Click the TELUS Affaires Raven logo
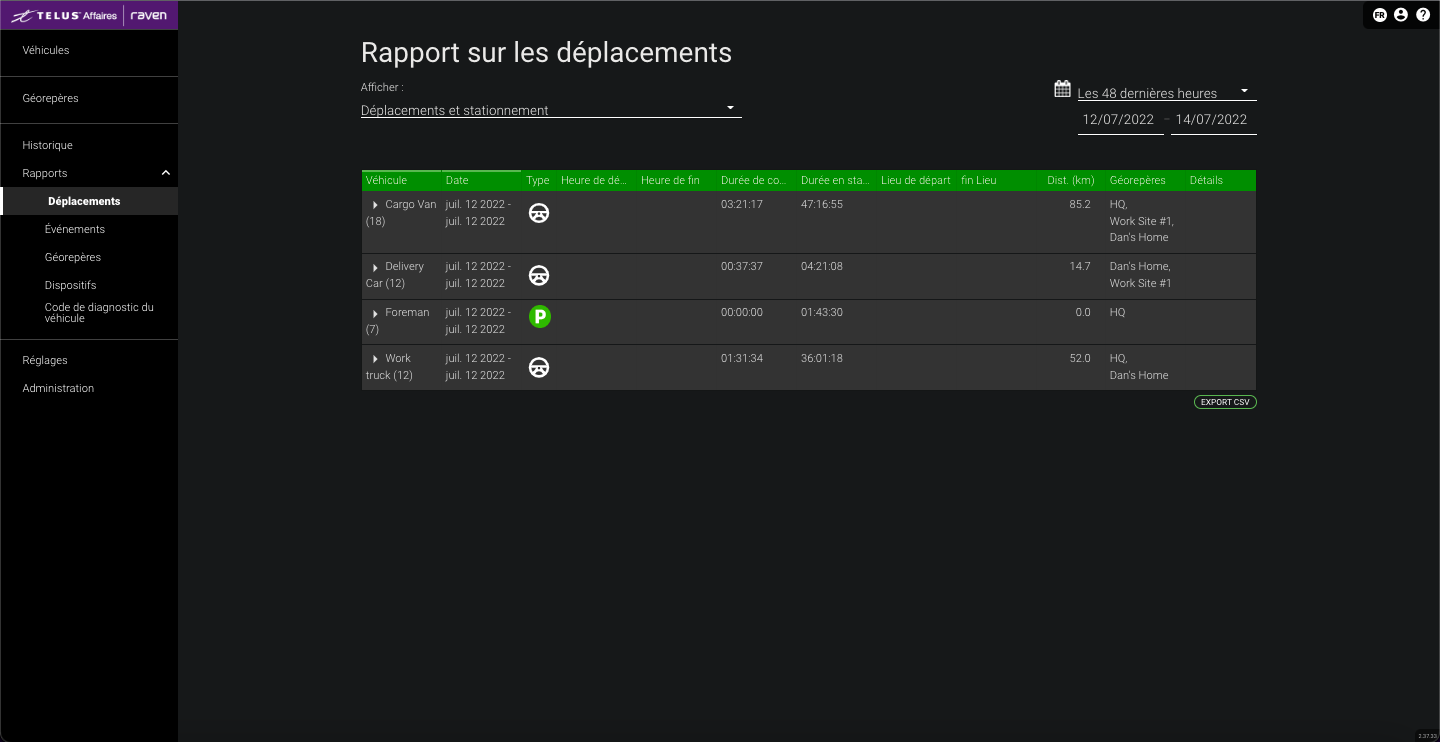The width and height of the screenshot is (1440, 742). click(x=89, y=15)
